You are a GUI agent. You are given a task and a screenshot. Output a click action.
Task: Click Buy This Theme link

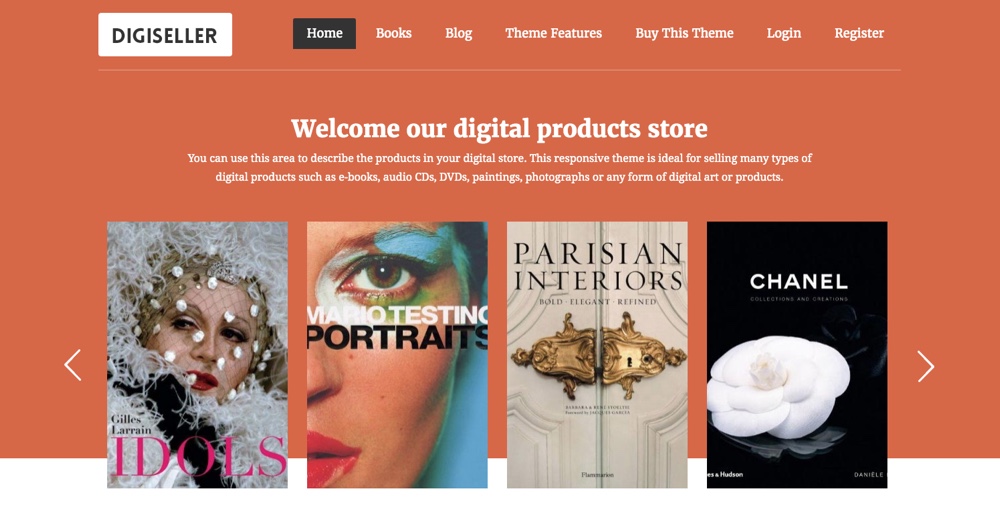click(x=684, y=33)
